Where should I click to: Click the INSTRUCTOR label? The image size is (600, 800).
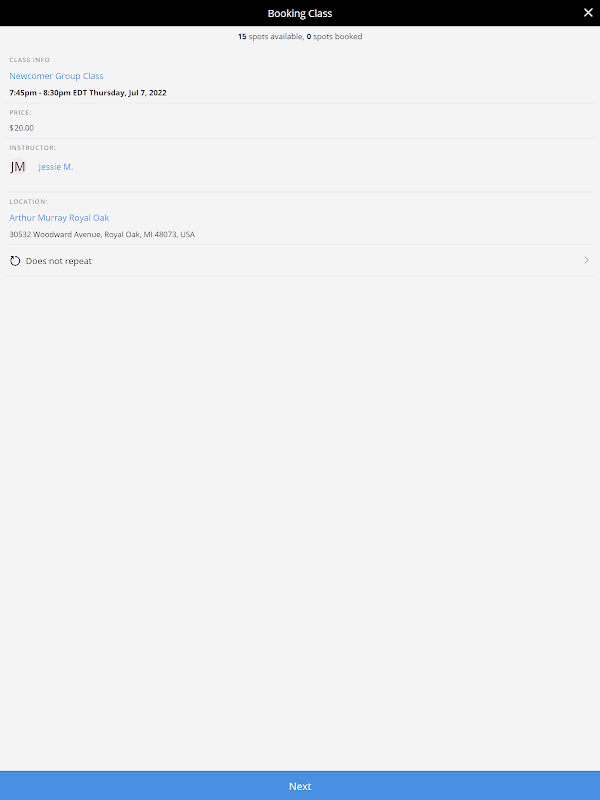pyautogui.click(x=33, y=147)
